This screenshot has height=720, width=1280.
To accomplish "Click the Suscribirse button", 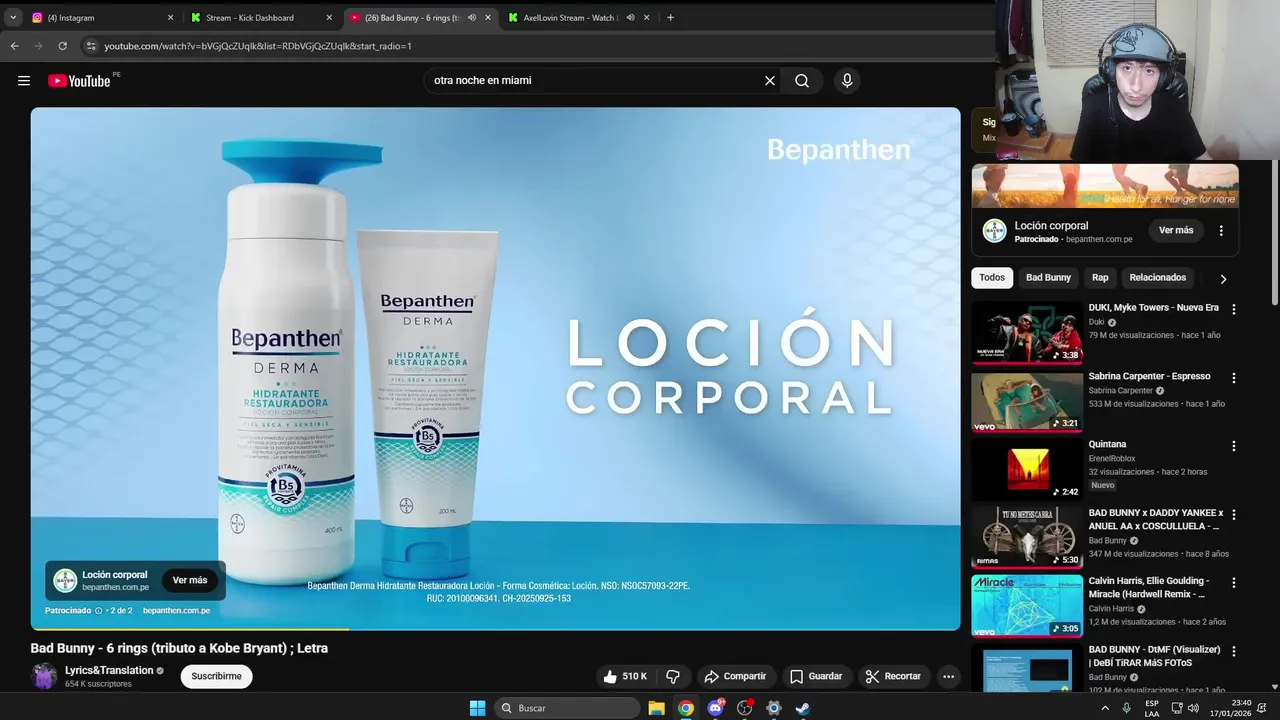I will (216, 676).
